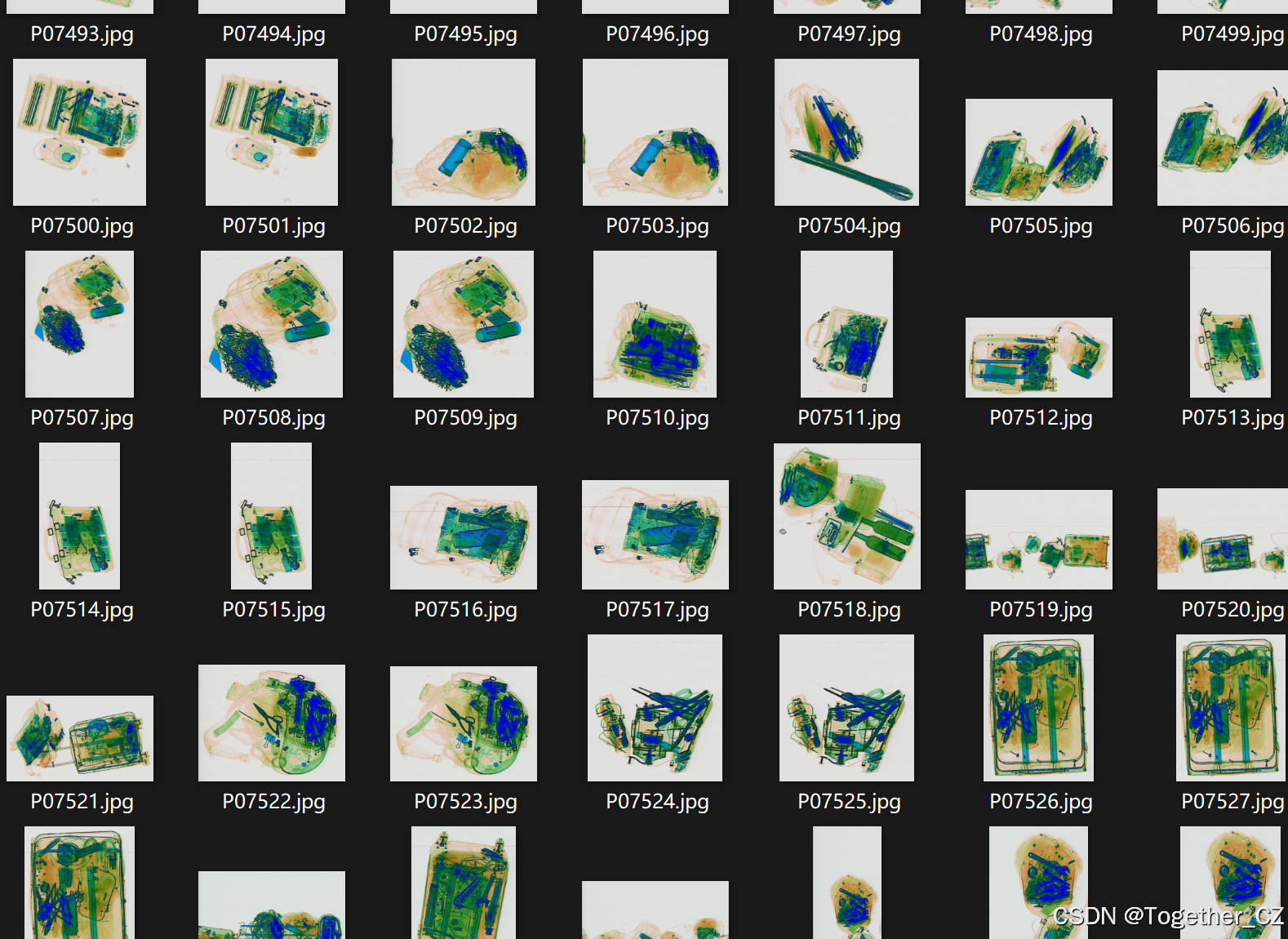
Task: Click the file name P07504.jpg
Action: tap(849, 226)
